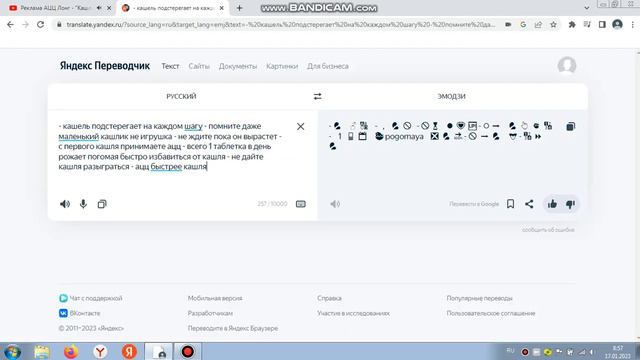Go forward in browser history
The width and height of the screenshot is (640, 360).
pos(25,24)
